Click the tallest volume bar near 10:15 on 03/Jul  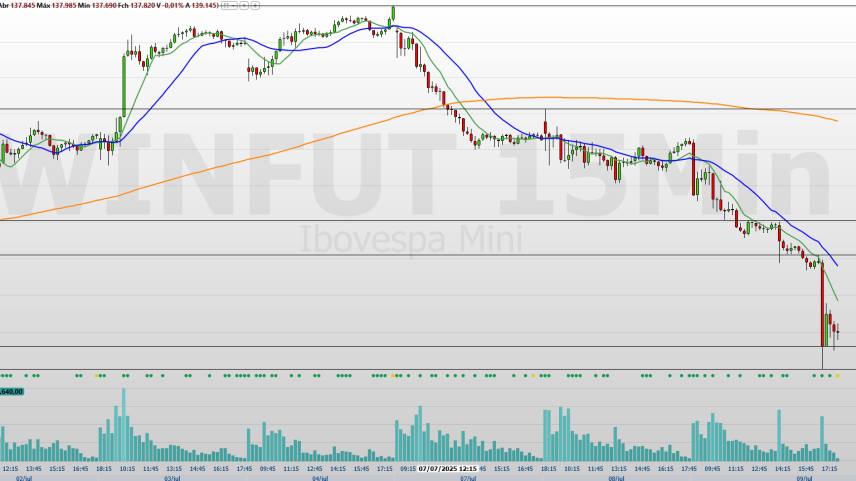point(124,425)
